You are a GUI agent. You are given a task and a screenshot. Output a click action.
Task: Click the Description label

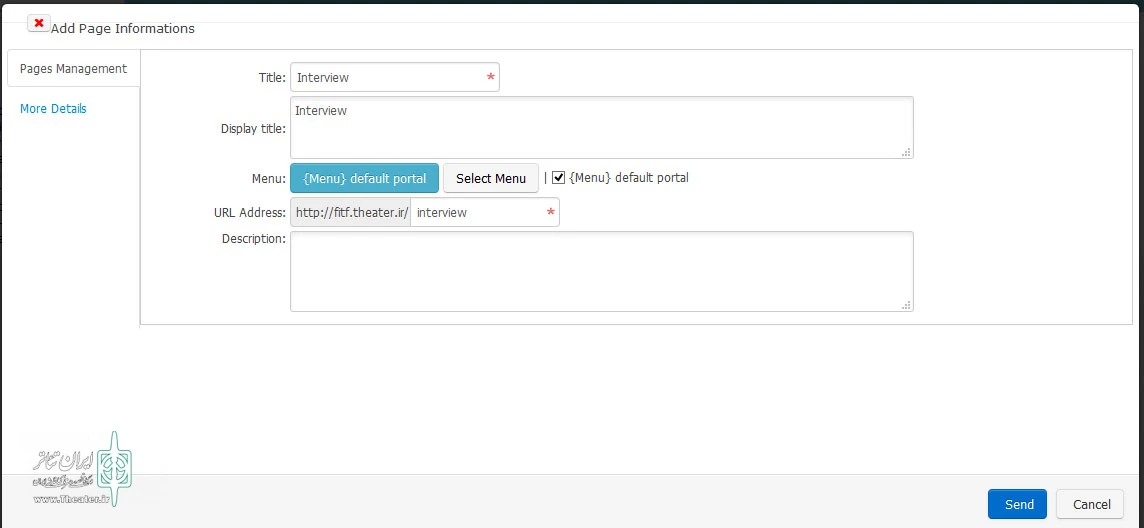coord(253,238)
